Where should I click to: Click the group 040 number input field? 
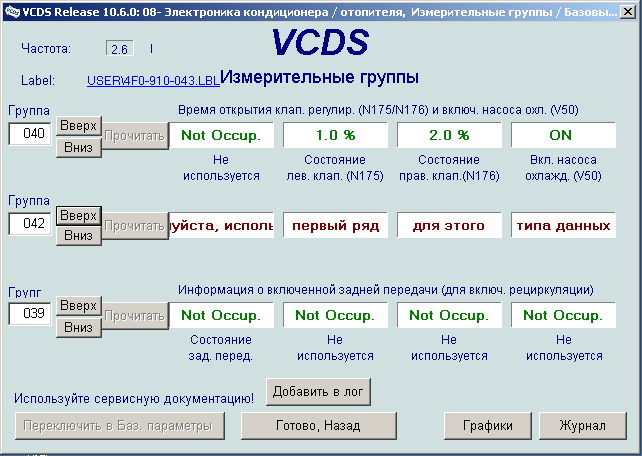pyautogui.click(x=30, y=133)
